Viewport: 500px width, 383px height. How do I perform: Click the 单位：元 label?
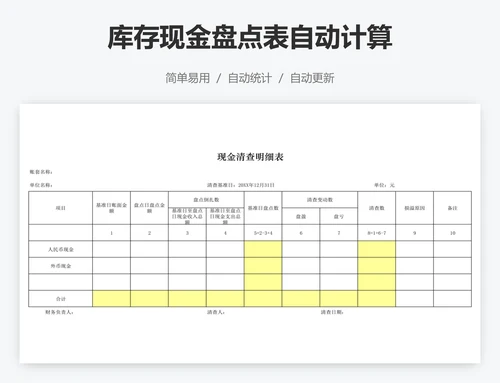pos(384,185)
